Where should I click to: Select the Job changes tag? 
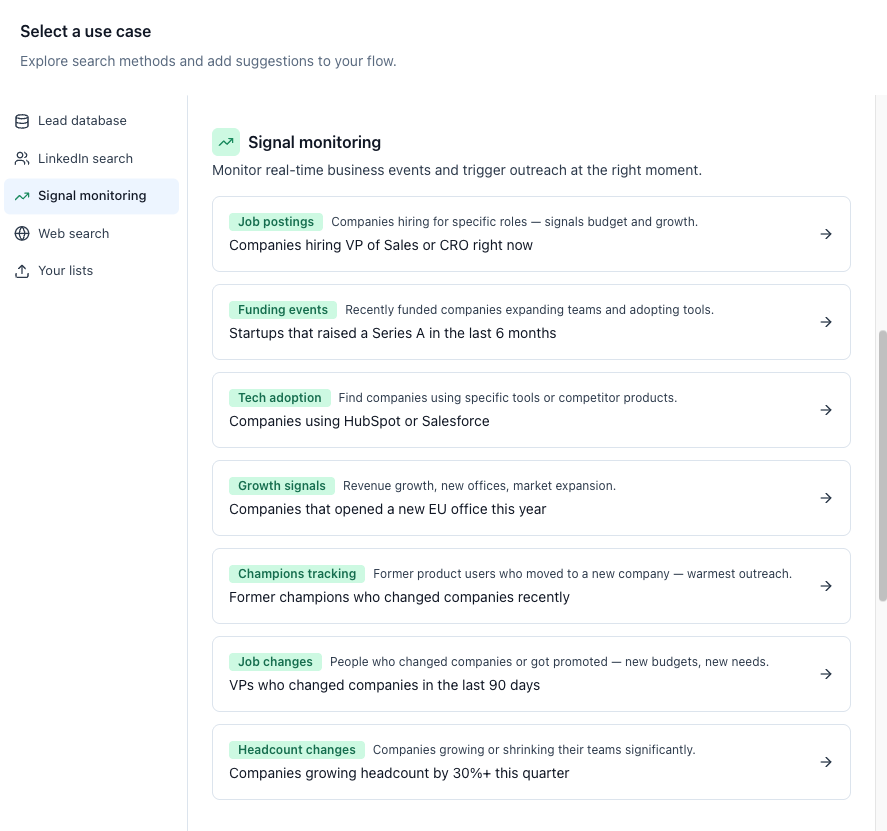click(275, 662)
